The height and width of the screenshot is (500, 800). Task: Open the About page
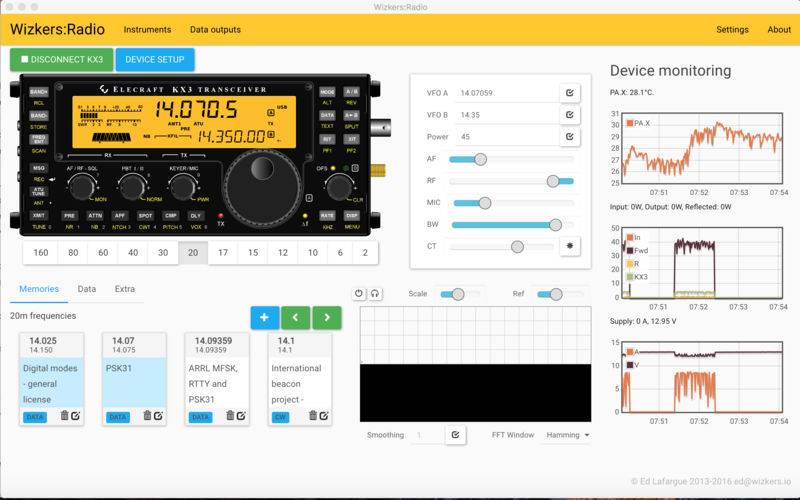[779, 30]
